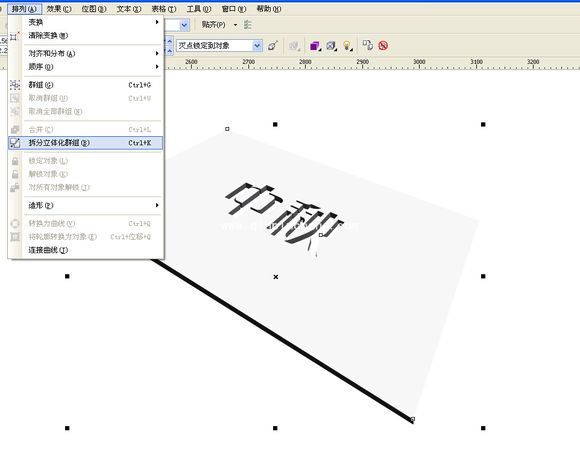Choose 群组 (Group) Ctrl+G entry
580x452 pixels.
pyautogui.click(x=85, y=85)
